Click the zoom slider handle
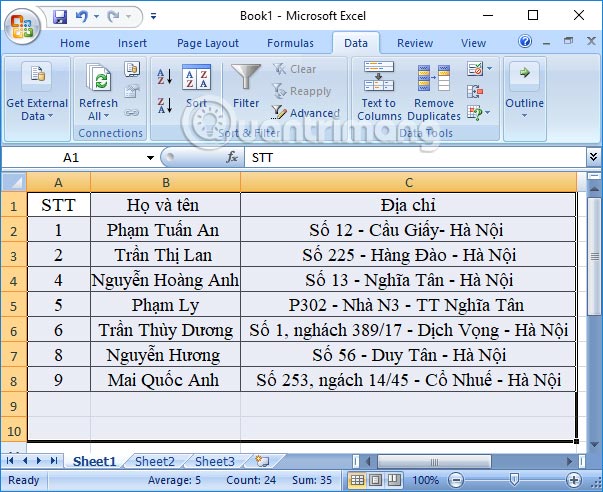This screenshot has width=603, height=492. pos(514,479)
